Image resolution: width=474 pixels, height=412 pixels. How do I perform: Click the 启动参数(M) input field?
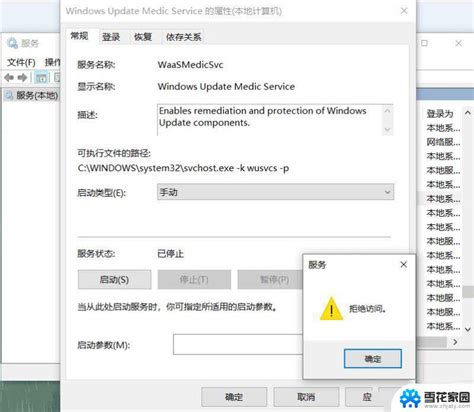coord(238,344)
